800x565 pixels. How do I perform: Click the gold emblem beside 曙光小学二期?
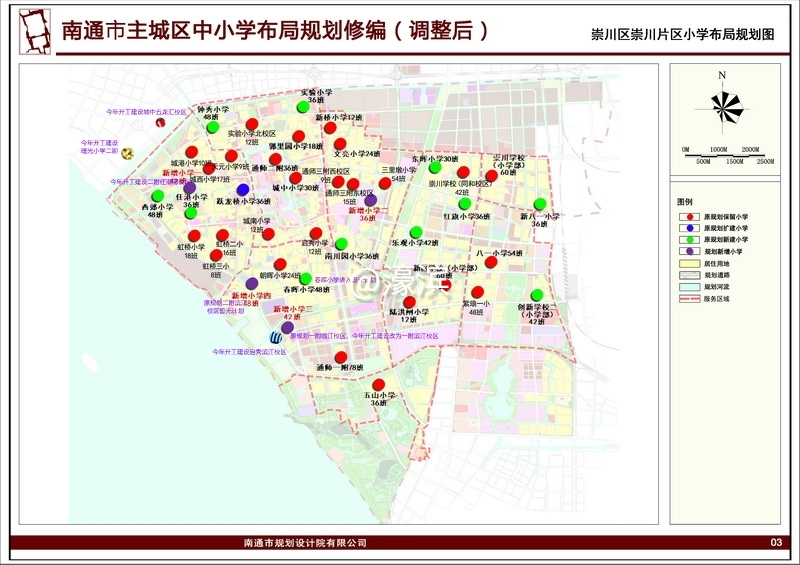pyautogui.click(x=128, y=153)
